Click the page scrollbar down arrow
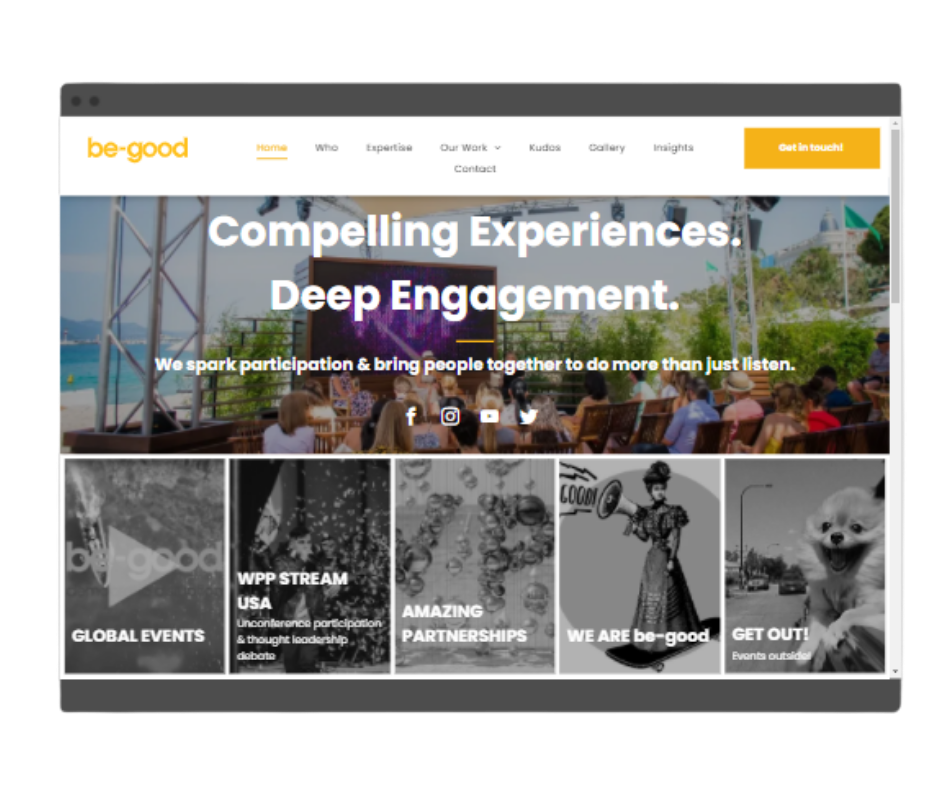This screenshot has height=788, width=940. [895, 672]
